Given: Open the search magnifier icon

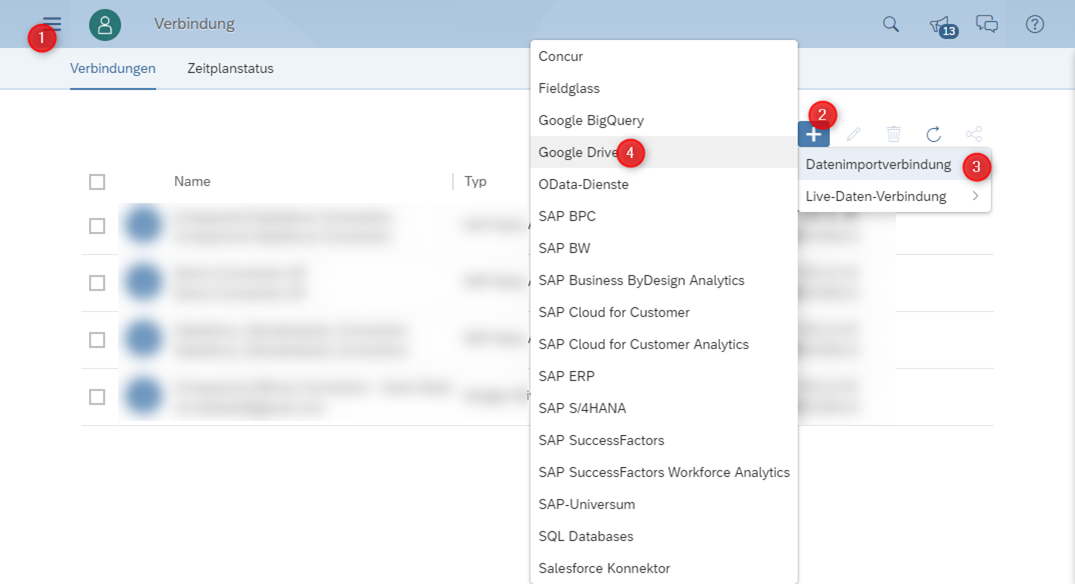Looking at the screenshot, I should tap(891, 25).
